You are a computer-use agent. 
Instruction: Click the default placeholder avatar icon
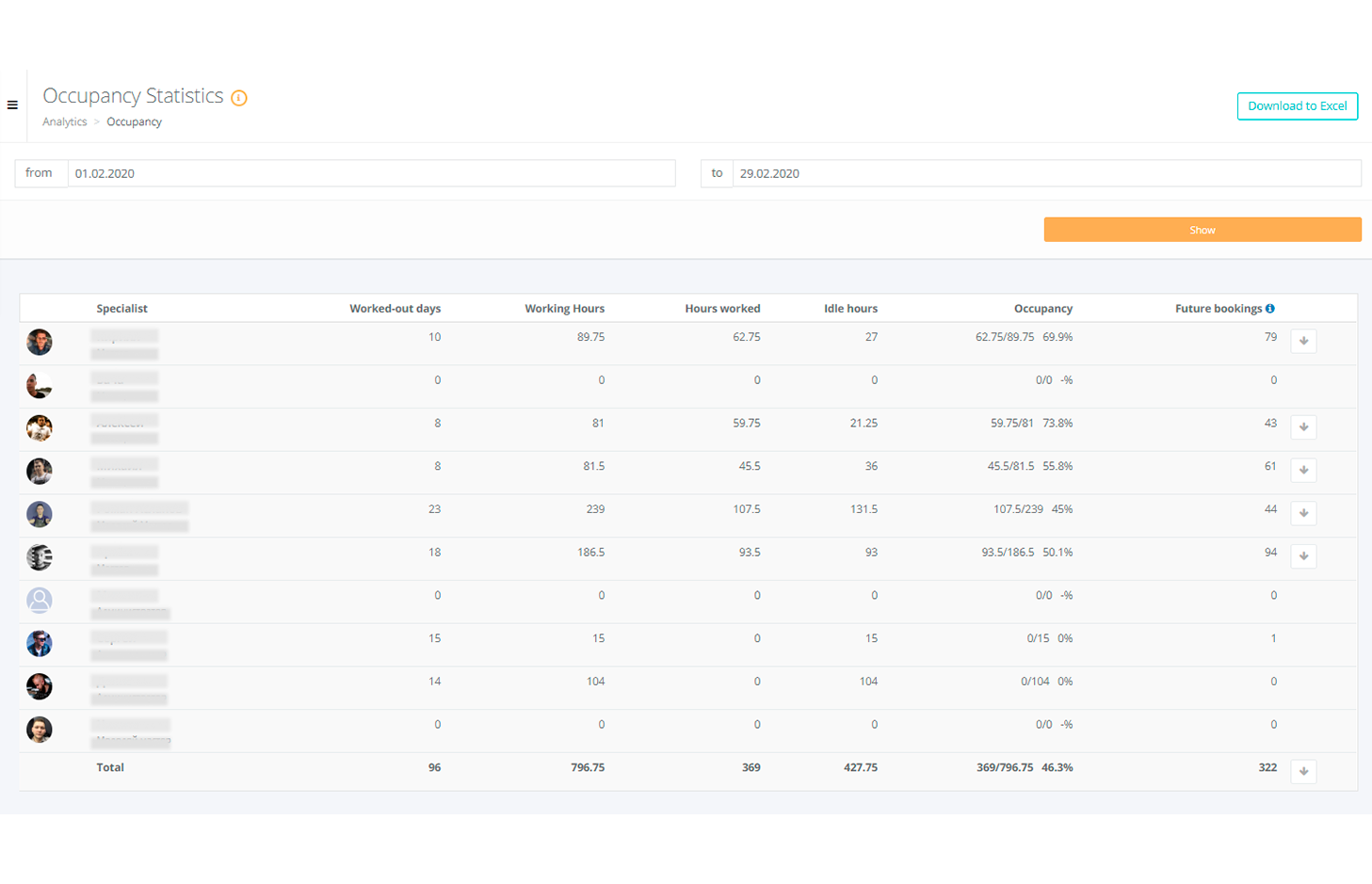[x=40, y=601]
